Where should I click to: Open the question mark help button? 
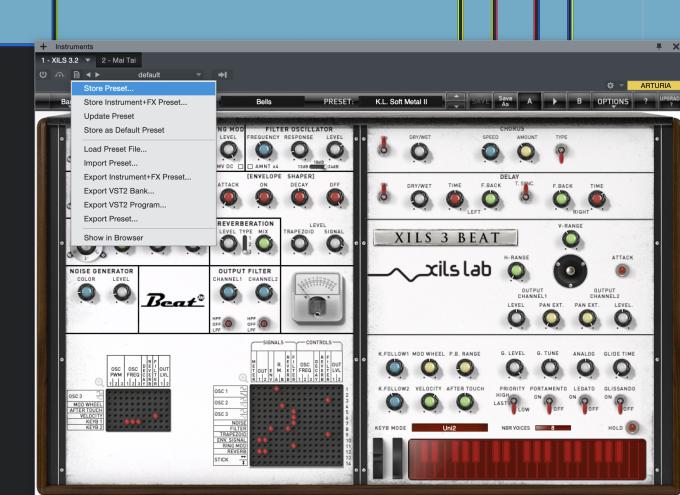tap(645, 102)
